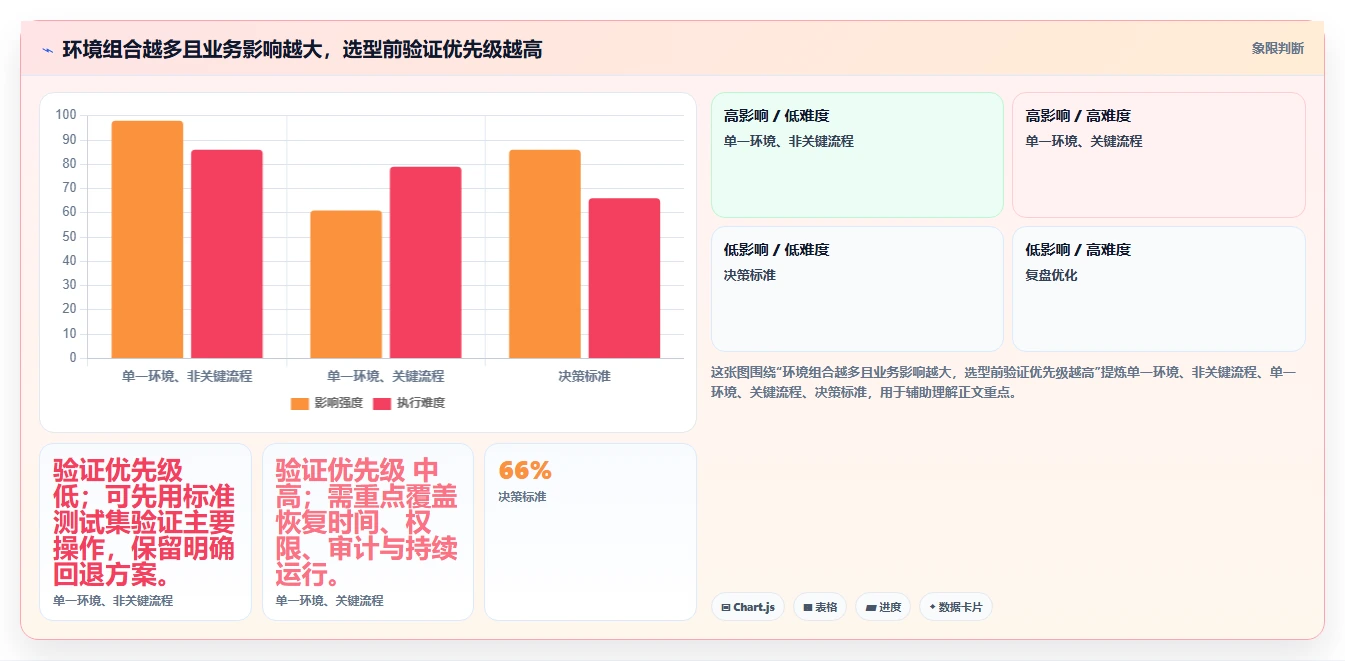The width and height of the screenshot is (1345, 661).
Task: Click the description paragraph starting 这张图围绕
Action: (1004, 382)
